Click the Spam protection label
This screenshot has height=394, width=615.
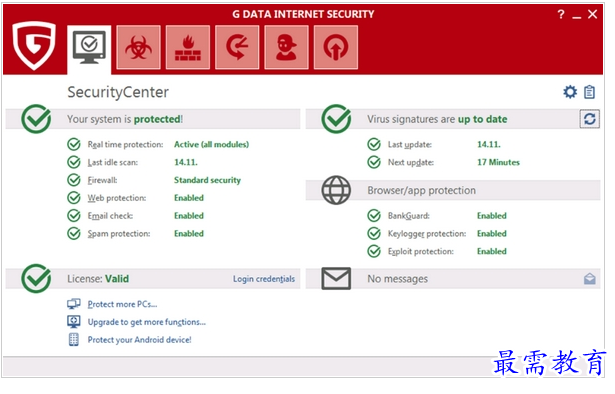click(x=119, y=234)
